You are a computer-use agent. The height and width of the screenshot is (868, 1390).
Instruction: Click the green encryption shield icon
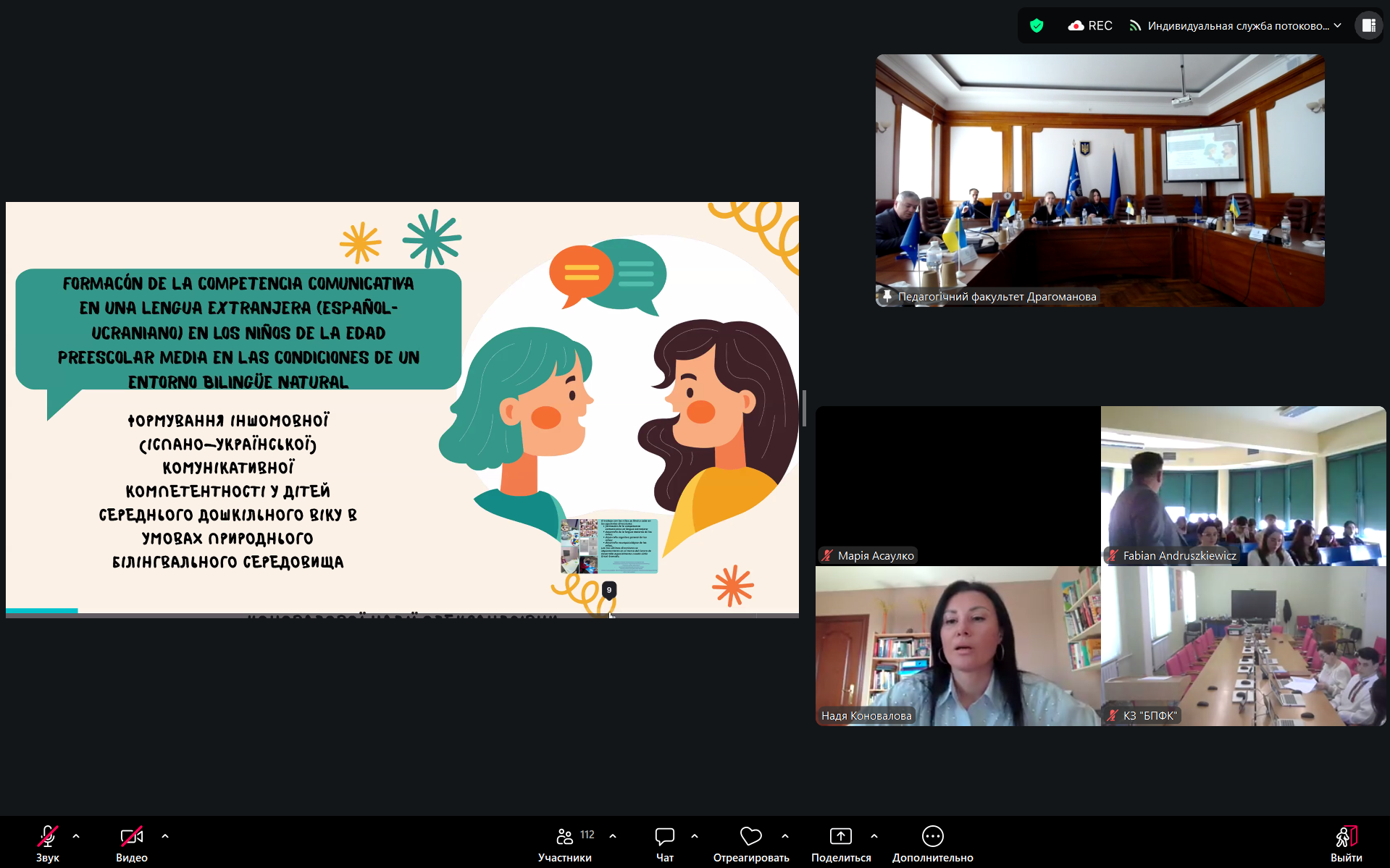tap(1037, 26)
